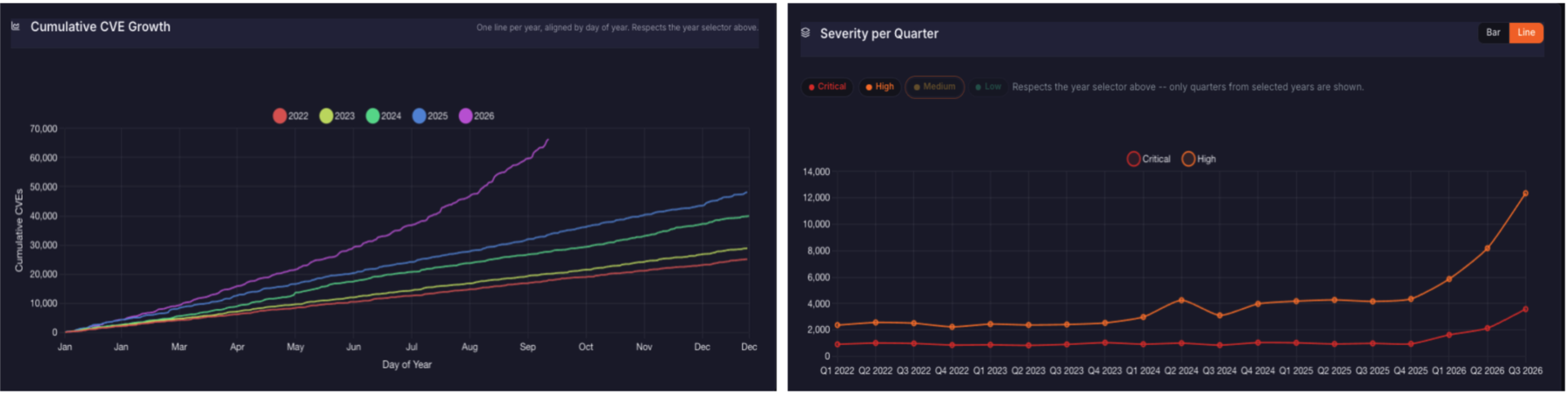Click the Q3 2026 Critical data point

pos(1526,309)
